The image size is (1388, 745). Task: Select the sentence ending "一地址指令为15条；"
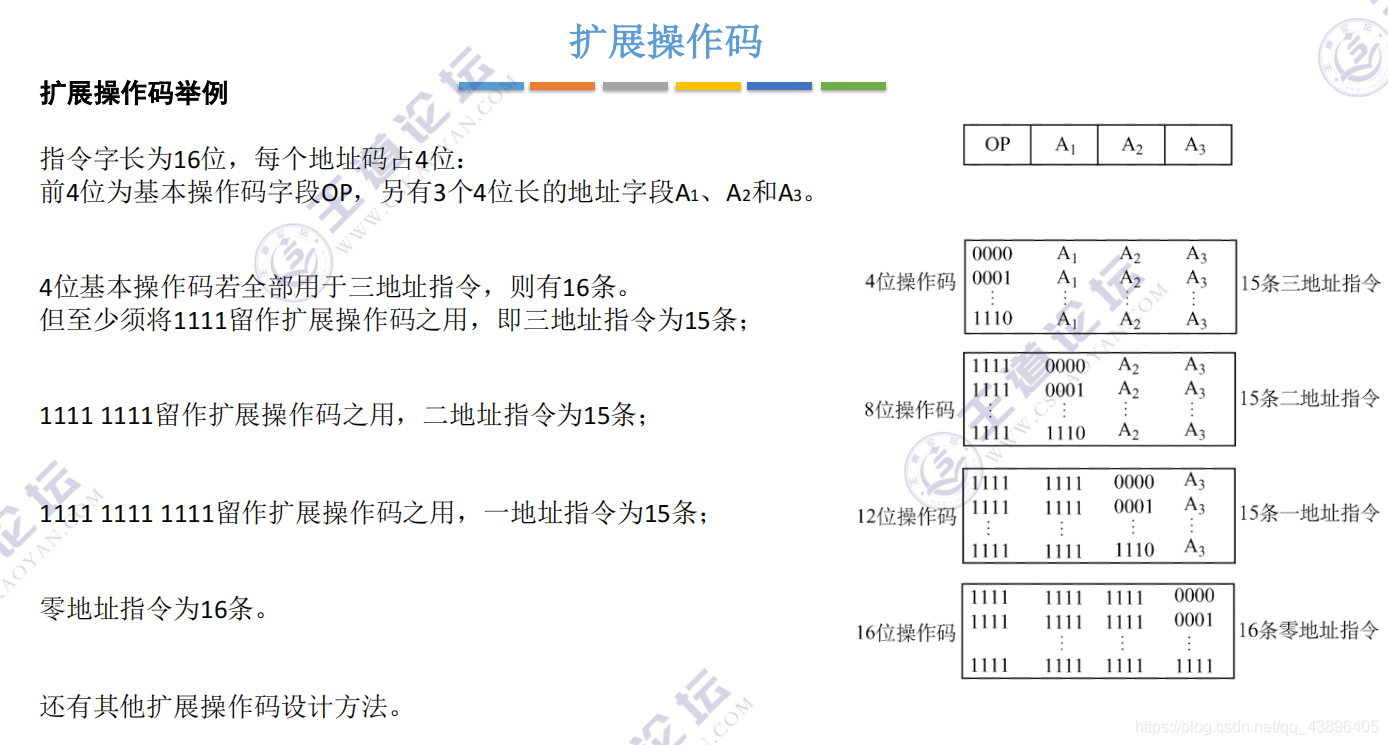[375, 514]
